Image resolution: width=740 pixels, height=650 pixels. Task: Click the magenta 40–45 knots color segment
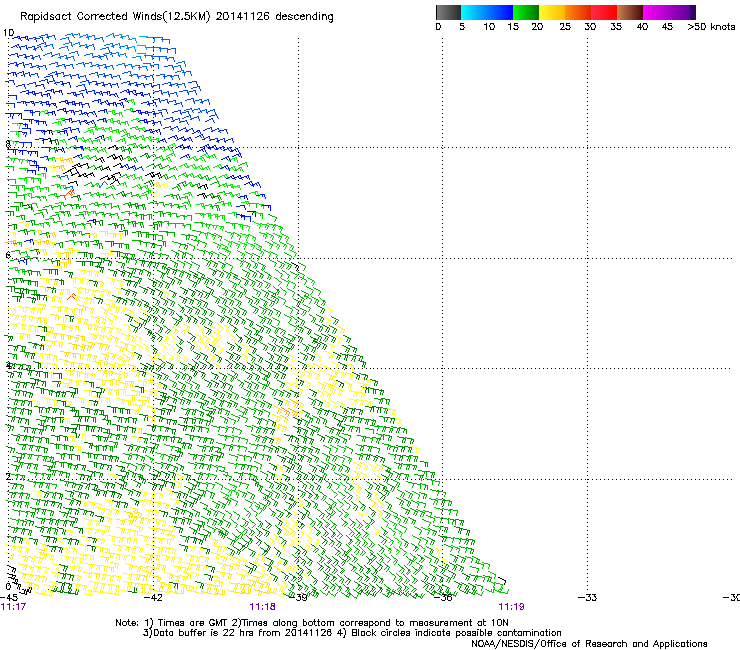click(656, 12)
